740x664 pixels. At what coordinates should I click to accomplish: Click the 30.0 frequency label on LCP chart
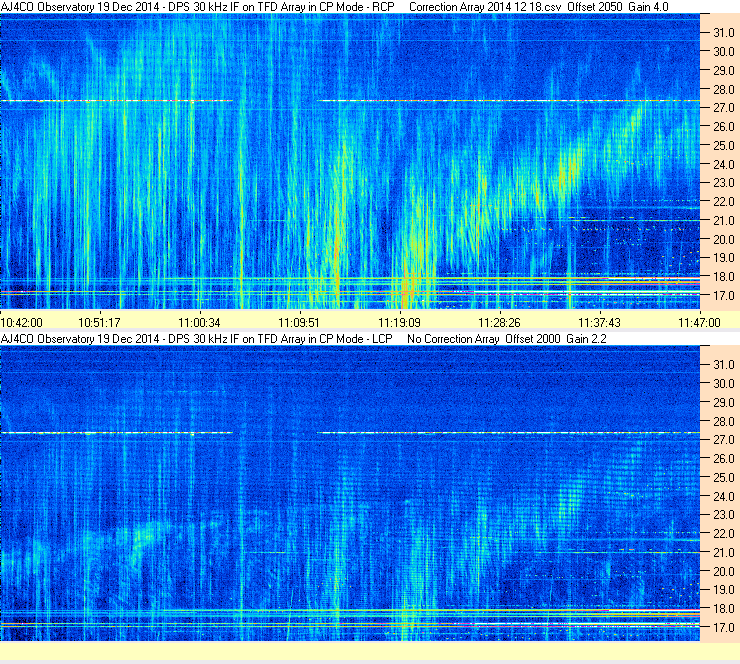coord(723,384)
